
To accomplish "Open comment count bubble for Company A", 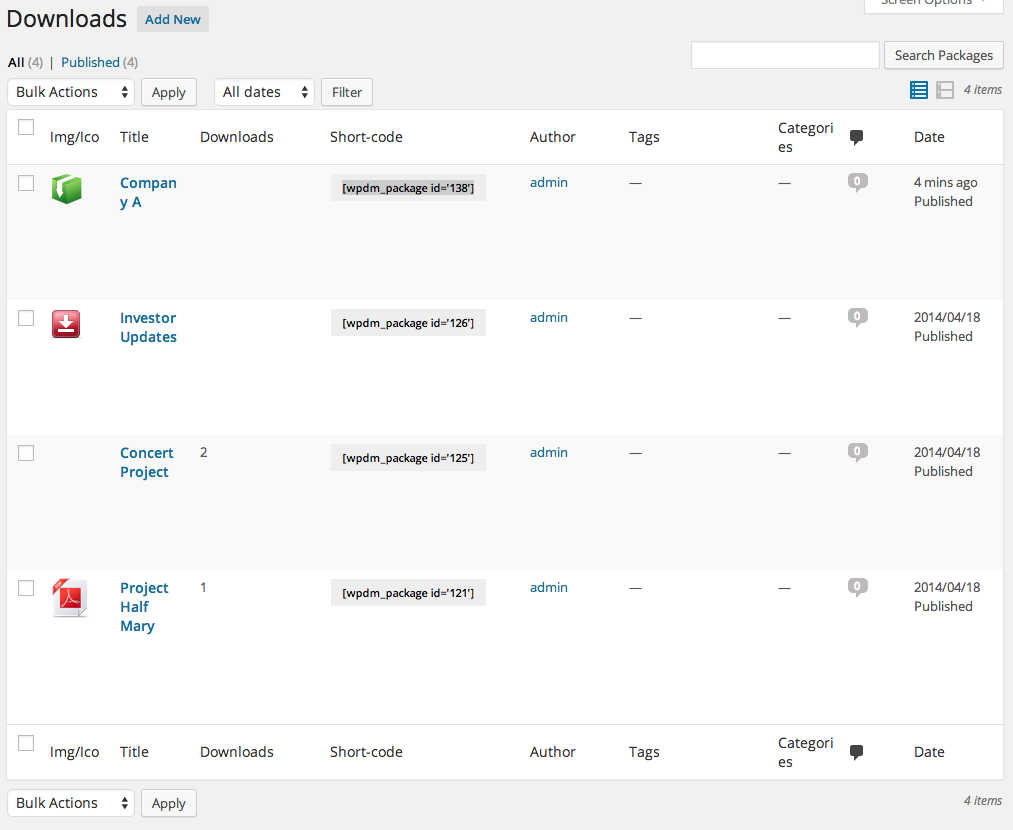I will point(857,182).
